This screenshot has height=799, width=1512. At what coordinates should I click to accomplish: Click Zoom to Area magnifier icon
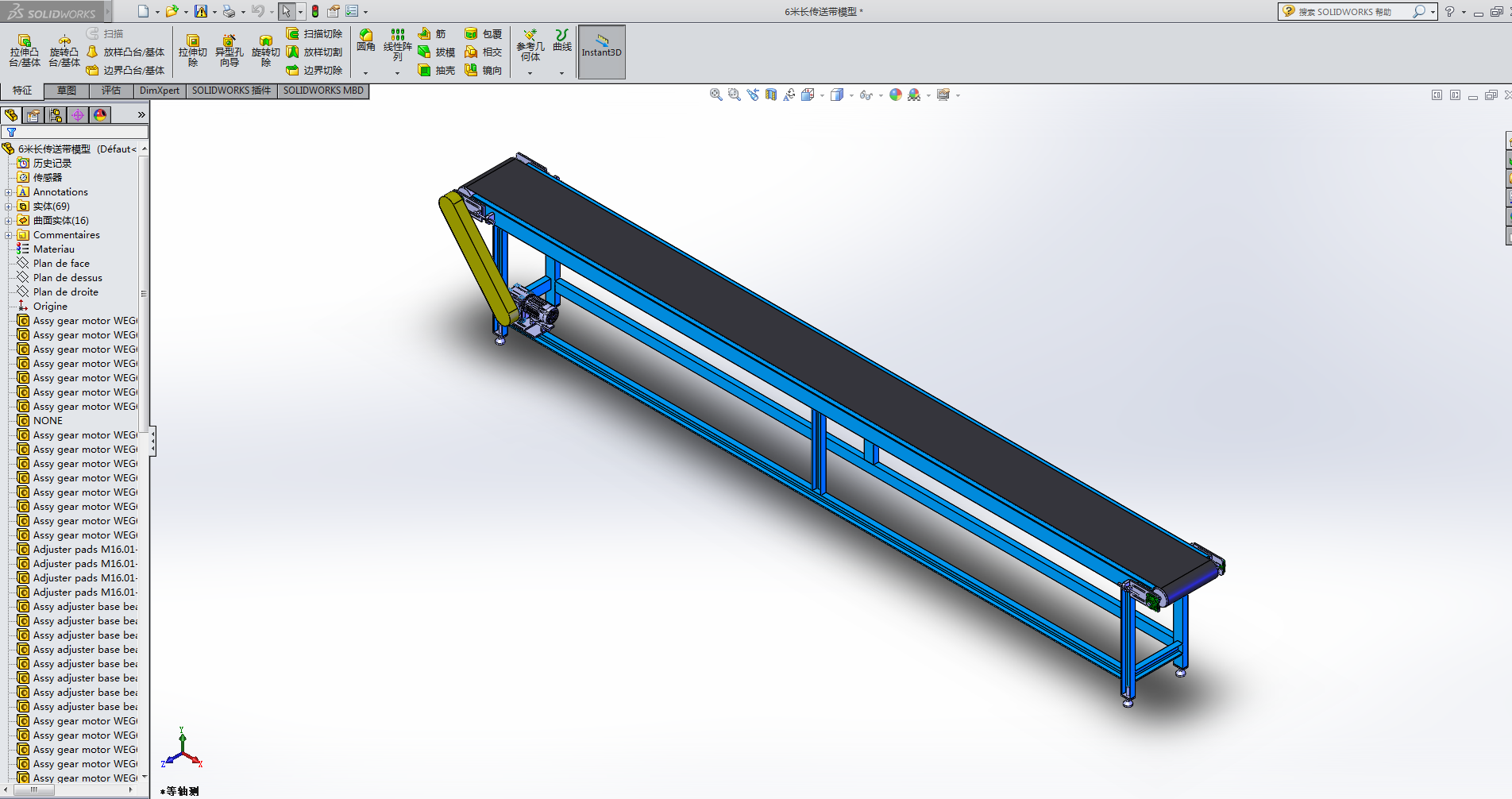(734, 95)
